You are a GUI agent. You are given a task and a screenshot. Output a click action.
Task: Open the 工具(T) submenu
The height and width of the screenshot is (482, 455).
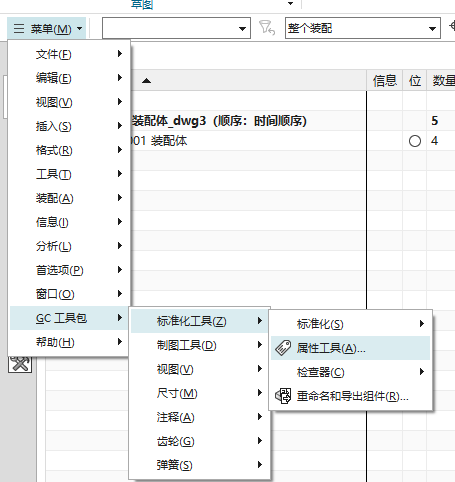(69, 174)
